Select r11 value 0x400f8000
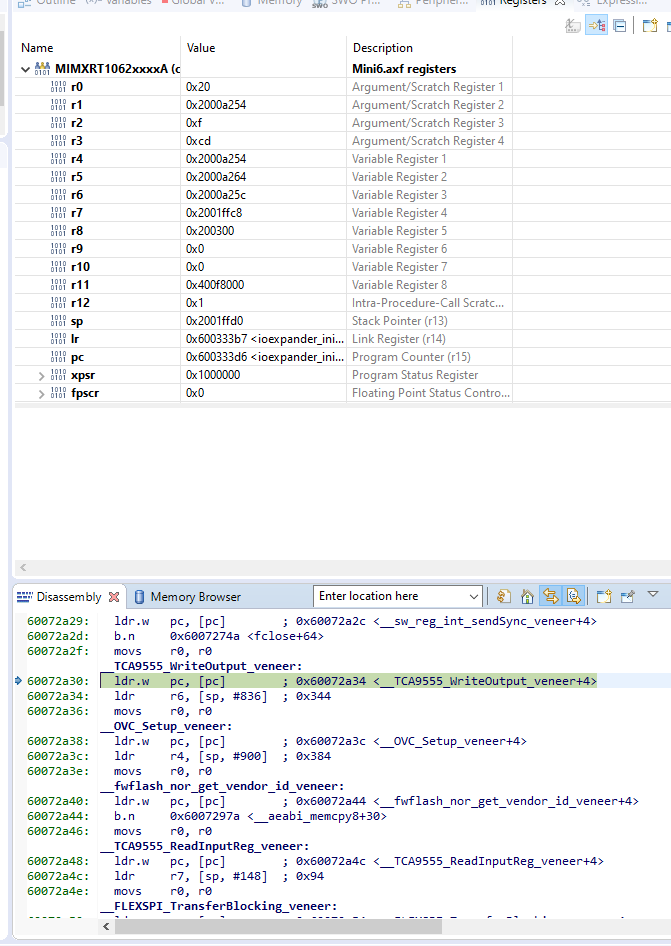This screenshot has width=671, height=946. (215, 285)
